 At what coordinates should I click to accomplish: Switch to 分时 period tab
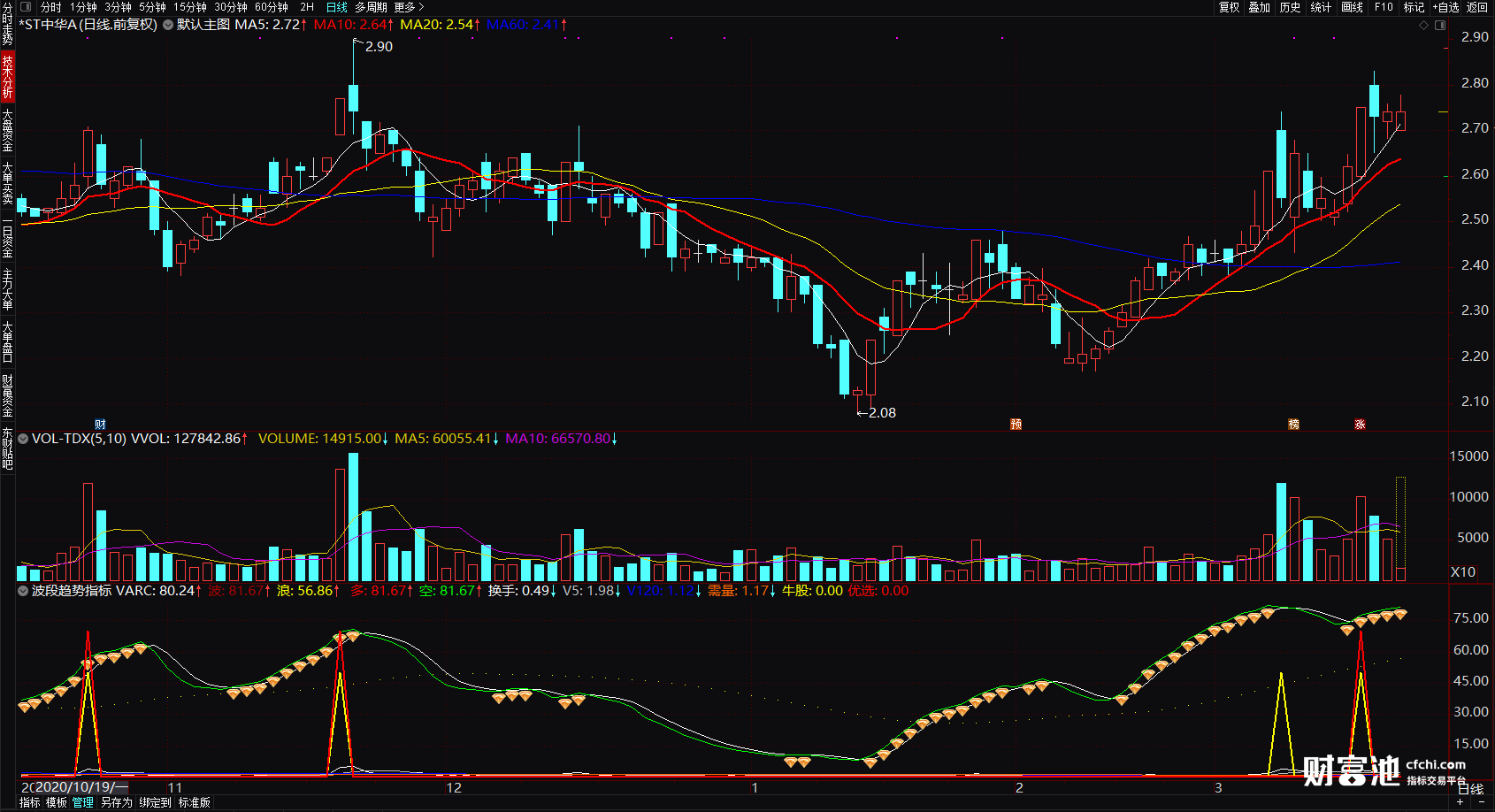click(51, 7)
